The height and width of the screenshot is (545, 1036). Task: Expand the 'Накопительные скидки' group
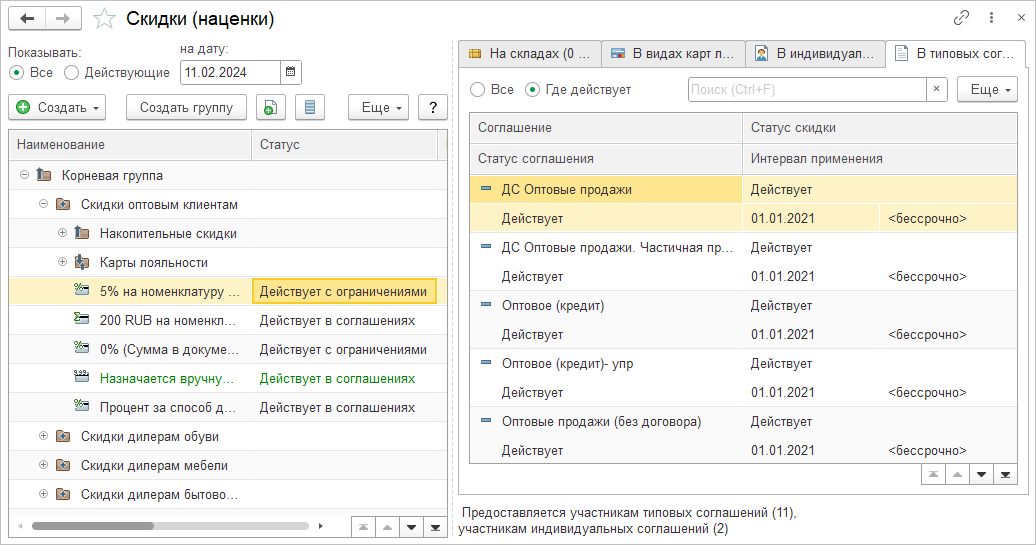point(62,233)
